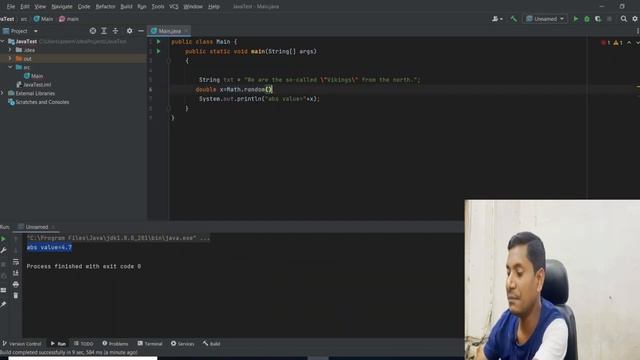Select Main class in project tree

coord(33,76)
